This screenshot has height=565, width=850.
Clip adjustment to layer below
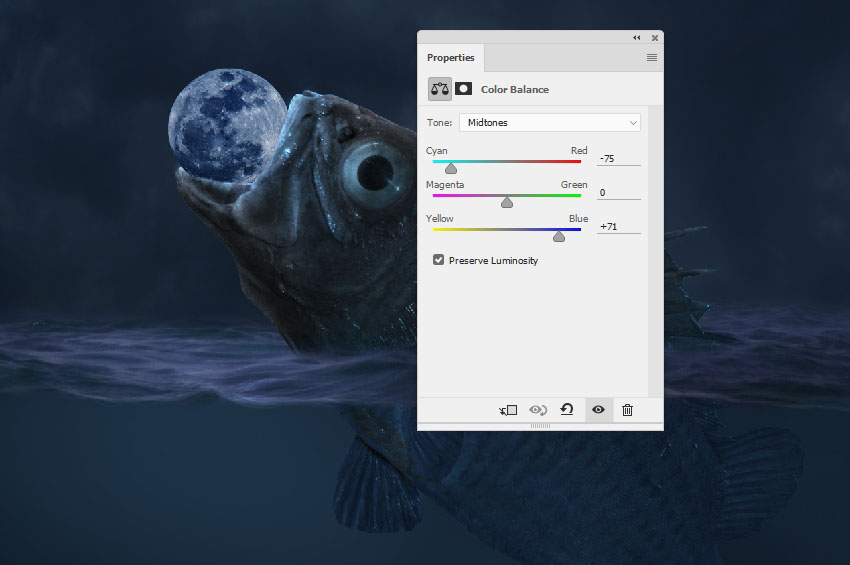tap(508, 410)
